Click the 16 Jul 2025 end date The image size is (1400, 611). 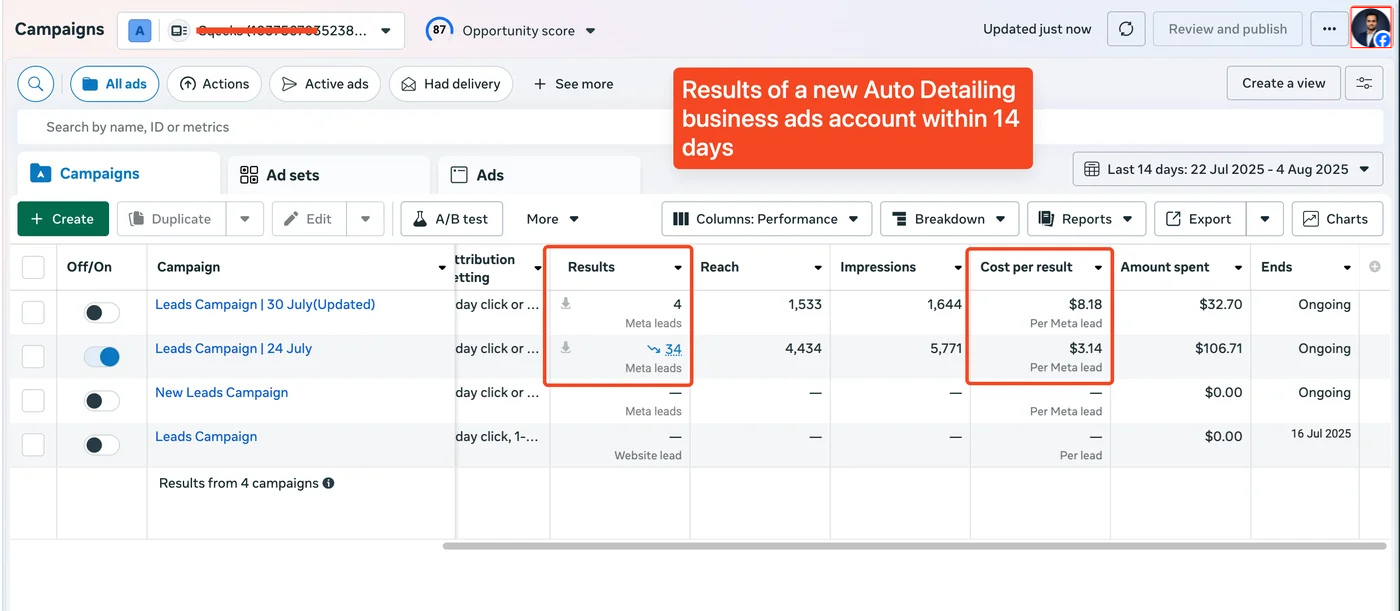pos(1321,433)
